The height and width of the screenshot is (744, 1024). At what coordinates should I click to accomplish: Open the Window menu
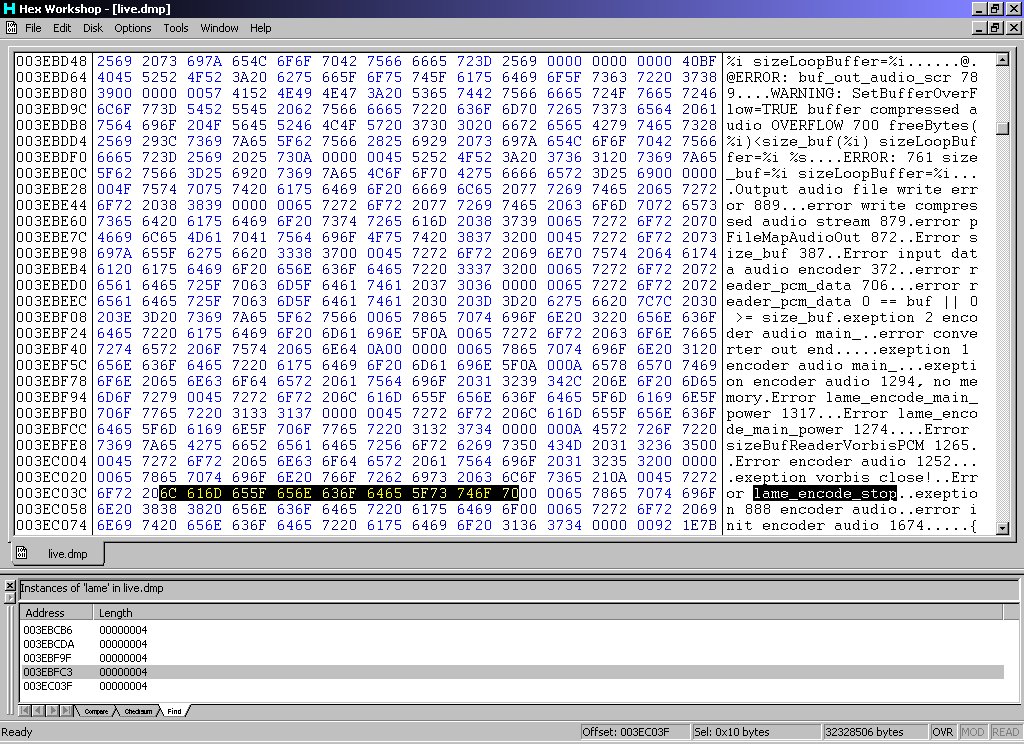pyautogui.click(x=219, y=28)
